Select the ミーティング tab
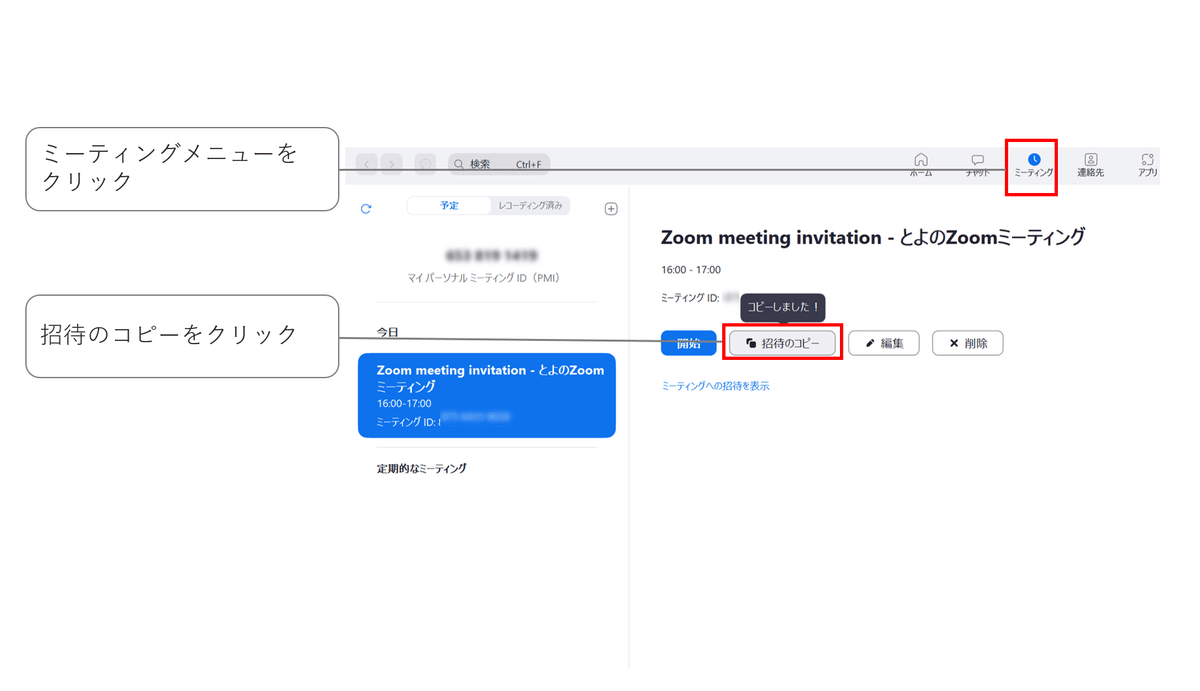The image size is (1200, 691). tap(1033, 166)
